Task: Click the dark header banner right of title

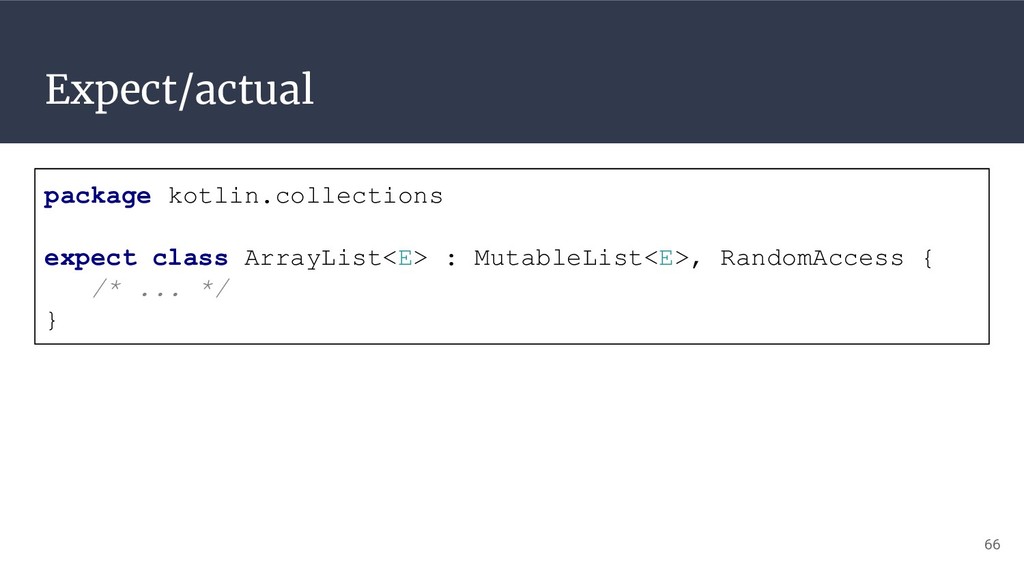Action: (666, 72)
